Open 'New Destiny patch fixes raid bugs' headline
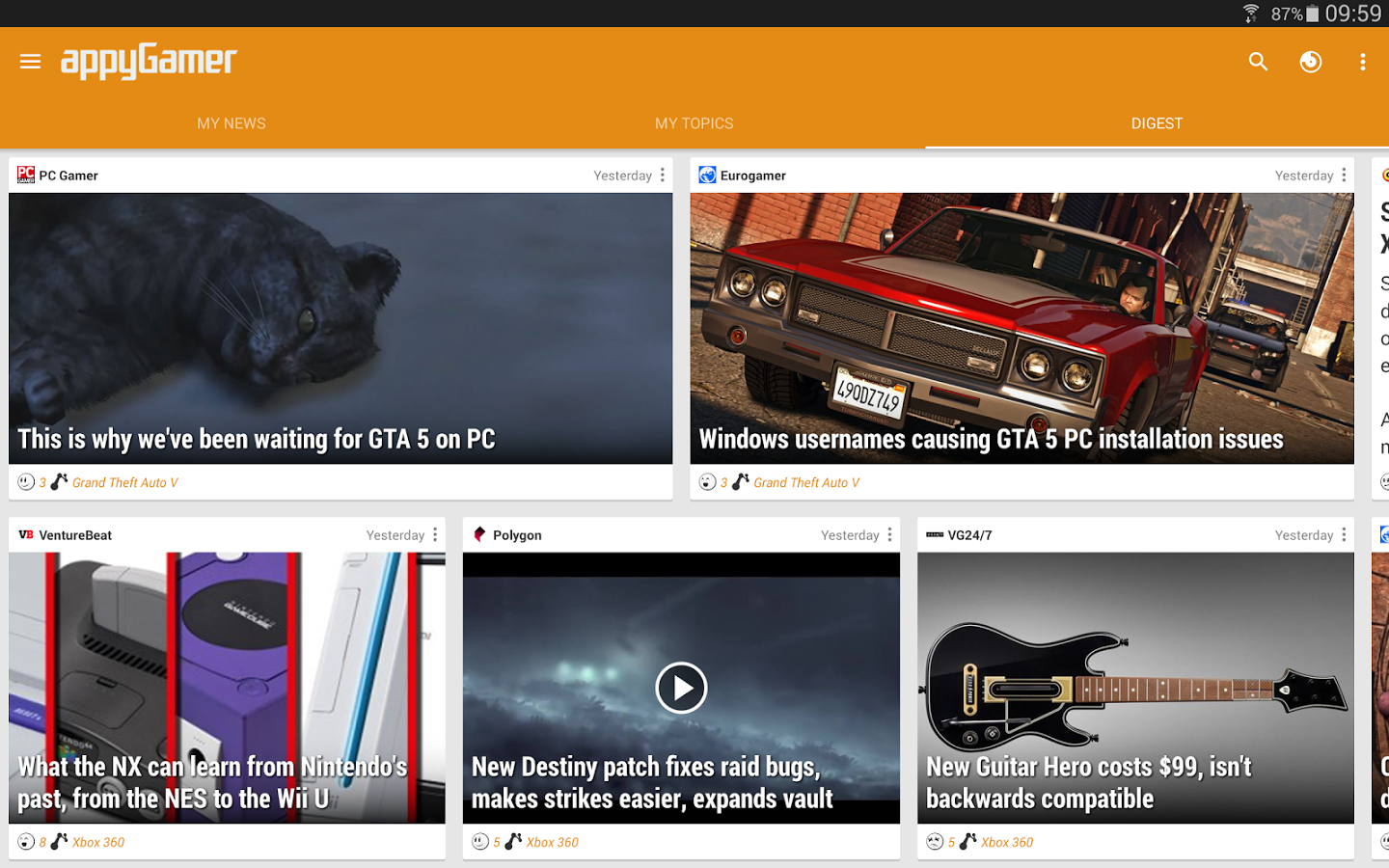The width and height of the screenshot is (1389, 868). point(652,783)
